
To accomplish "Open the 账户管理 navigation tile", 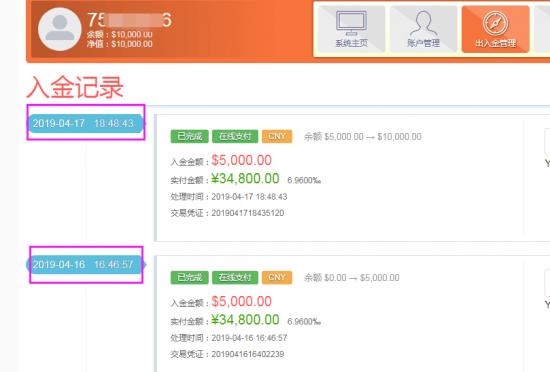I will 423,29.
